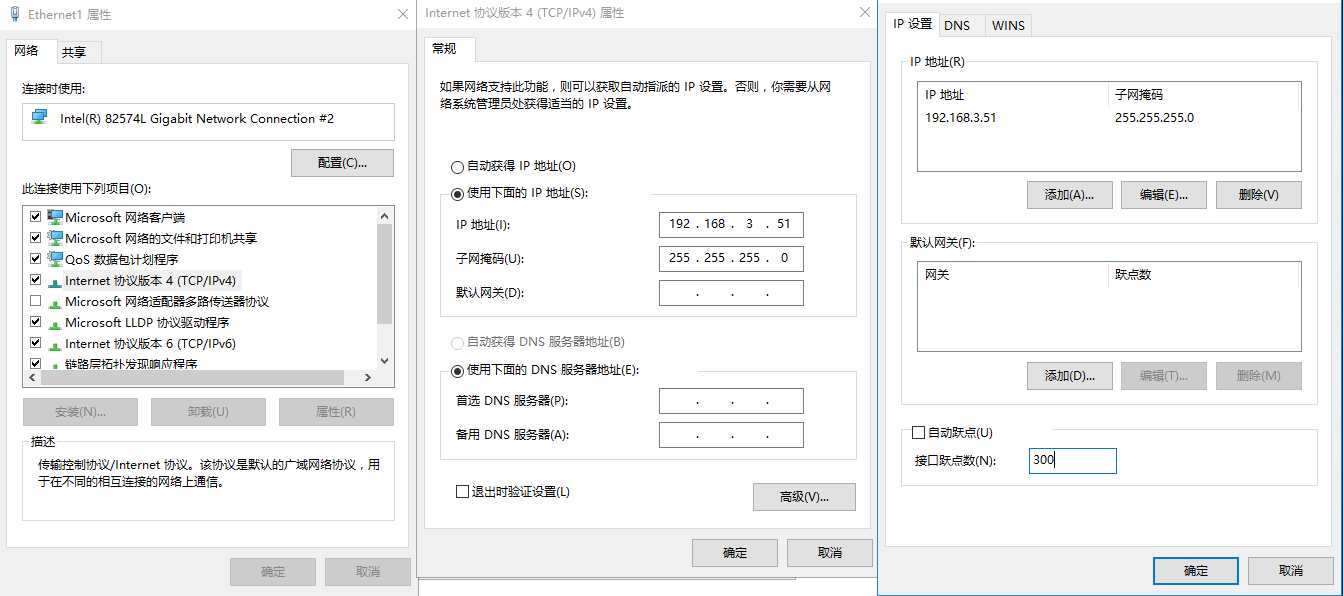Screen dimensions: 1343x596
Task: Toggle 退出时验证设置 checkbox
Action: tap(462, 491)
